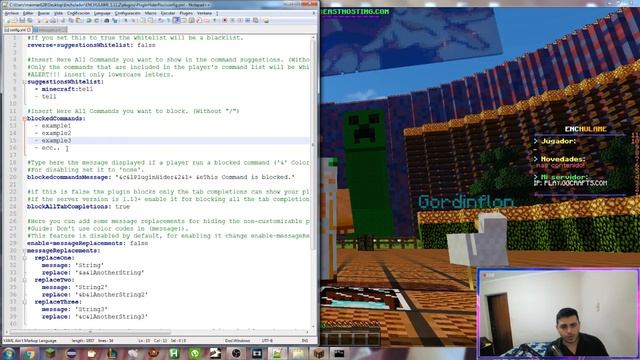Click the 'INS' status bar indicator

point(304,340)
